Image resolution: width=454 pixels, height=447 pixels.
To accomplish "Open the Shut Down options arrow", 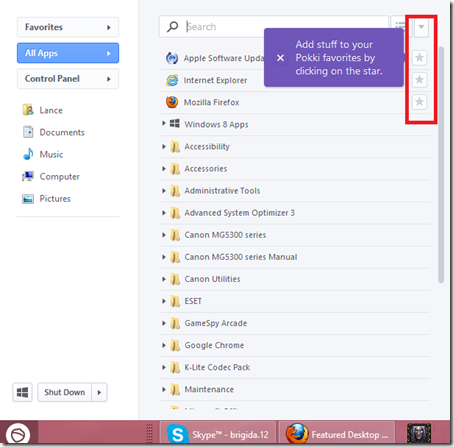I will [x=99, y=392].
